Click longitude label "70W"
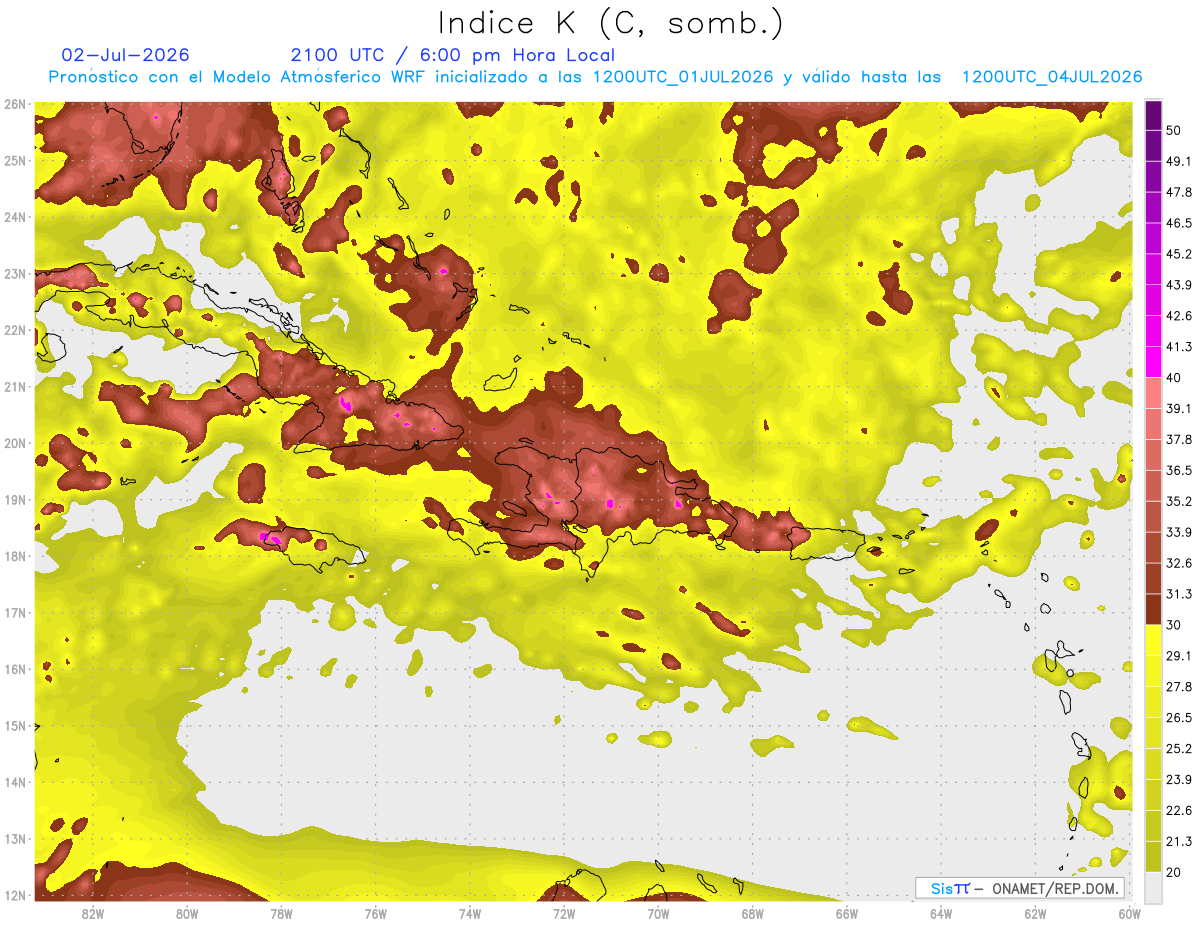Viewport: 1200px width, 927px height. 658,913
